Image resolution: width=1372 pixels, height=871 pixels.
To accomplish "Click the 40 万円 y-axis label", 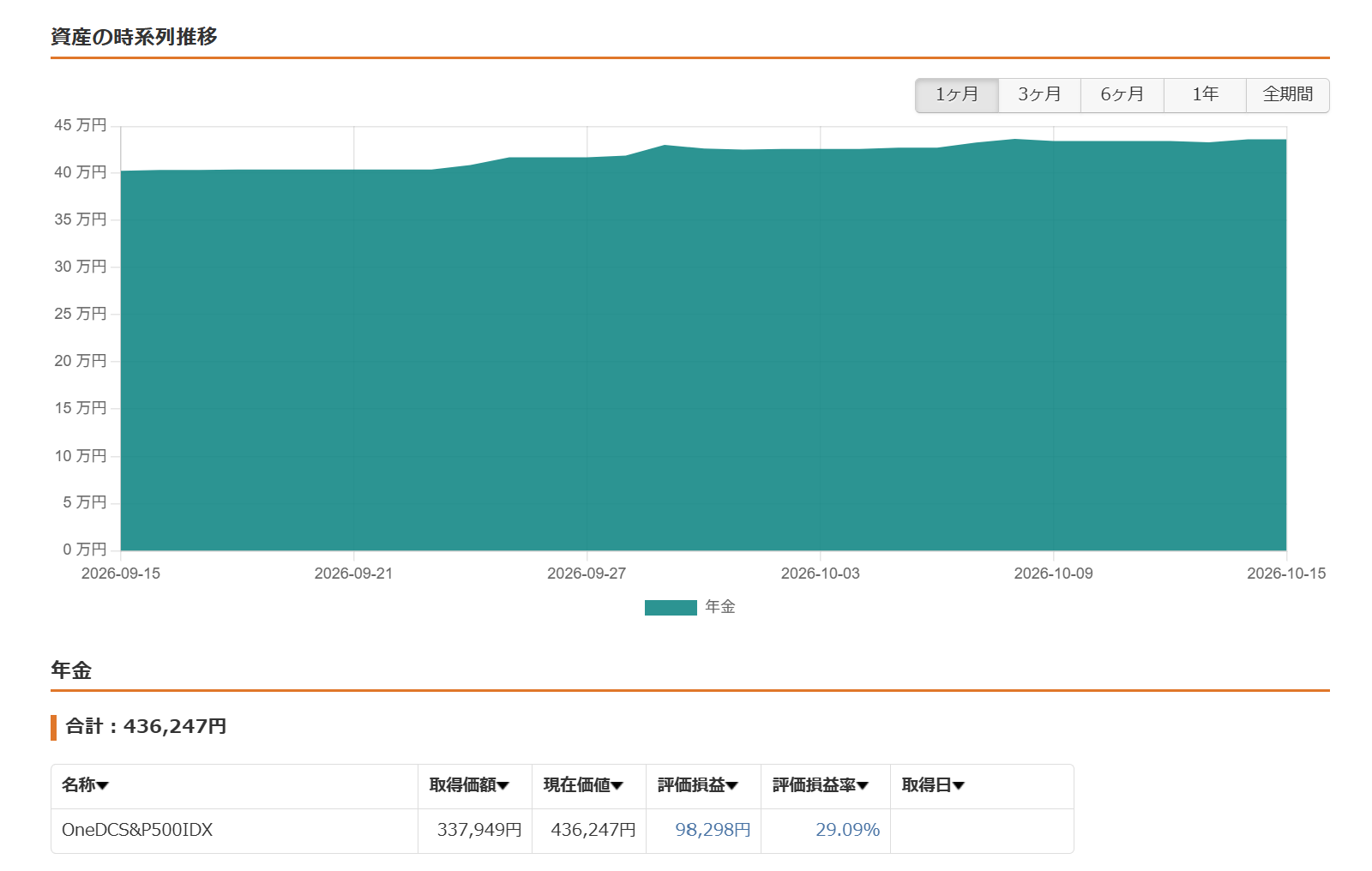I will (81, 172).
